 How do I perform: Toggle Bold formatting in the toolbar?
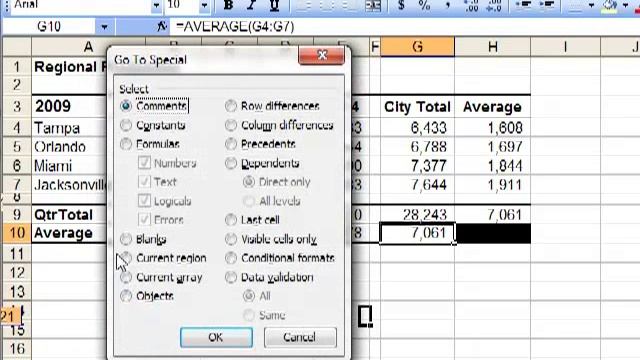(x=229, y=5)
